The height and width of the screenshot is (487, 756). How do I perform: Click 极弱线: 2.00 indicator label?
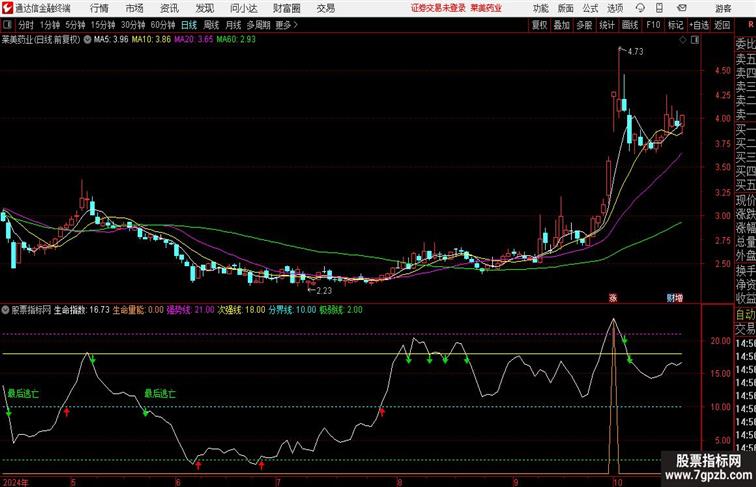(x=341, y=310)
